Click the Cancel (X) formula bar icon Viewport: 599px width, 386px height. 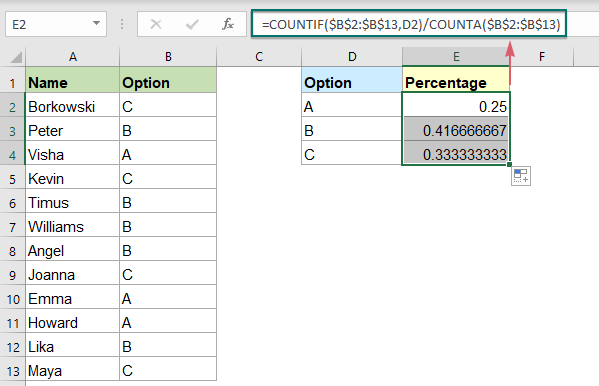coord(156,24)
